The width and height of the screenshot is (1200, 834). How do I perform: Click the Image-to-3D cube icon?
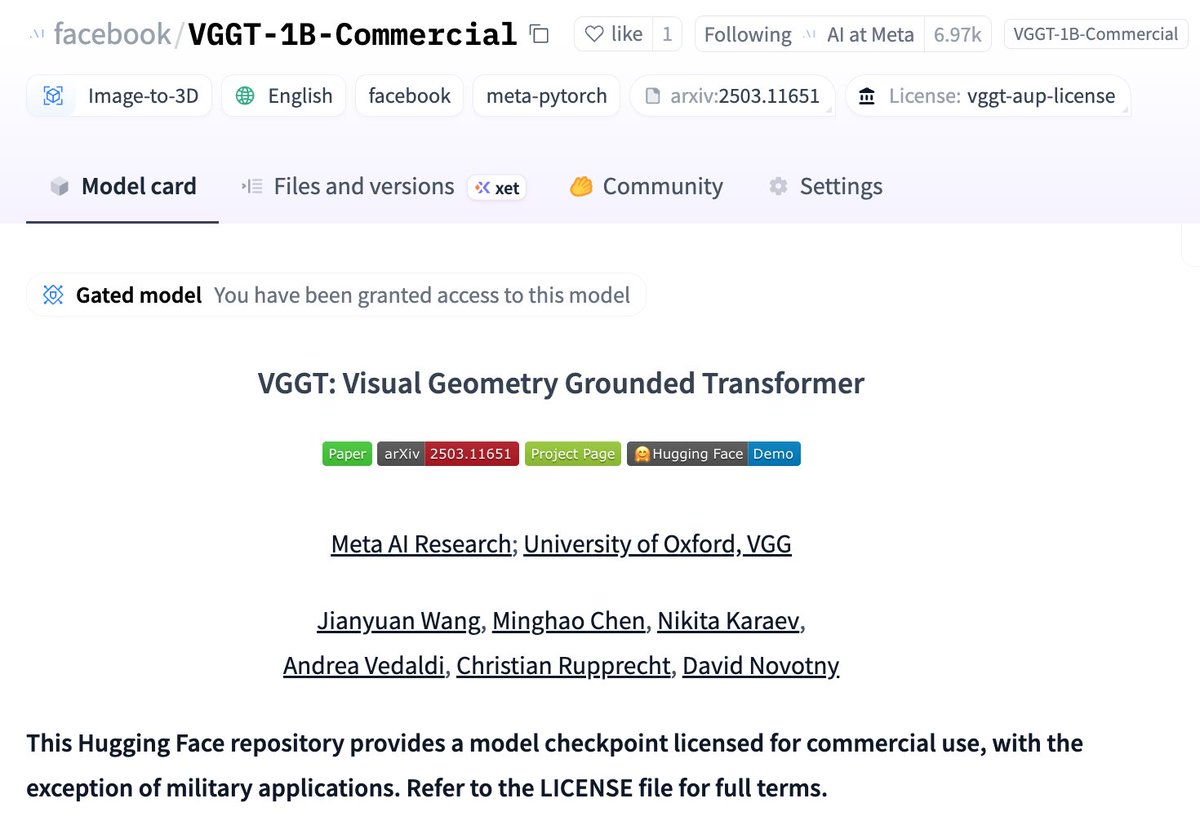tap(53, 96)
